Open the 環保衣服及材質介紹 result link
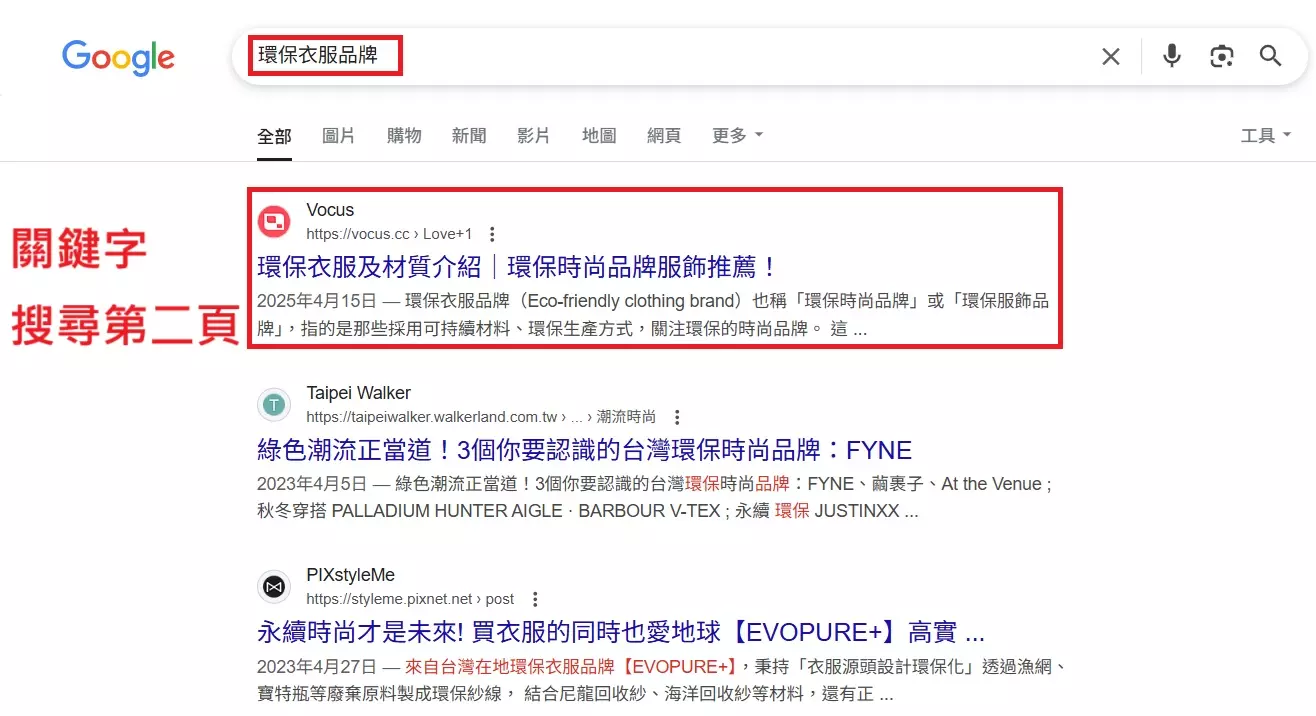 (511, 268)
